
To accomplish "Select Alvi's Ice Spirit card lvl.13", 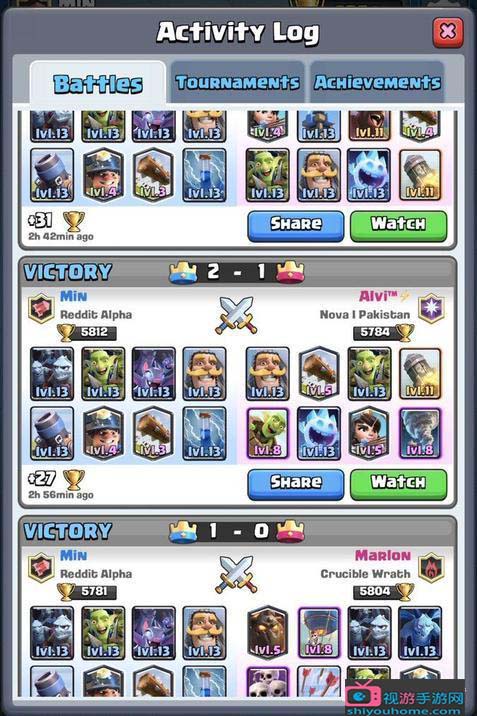I will click(x=319, y=433).
